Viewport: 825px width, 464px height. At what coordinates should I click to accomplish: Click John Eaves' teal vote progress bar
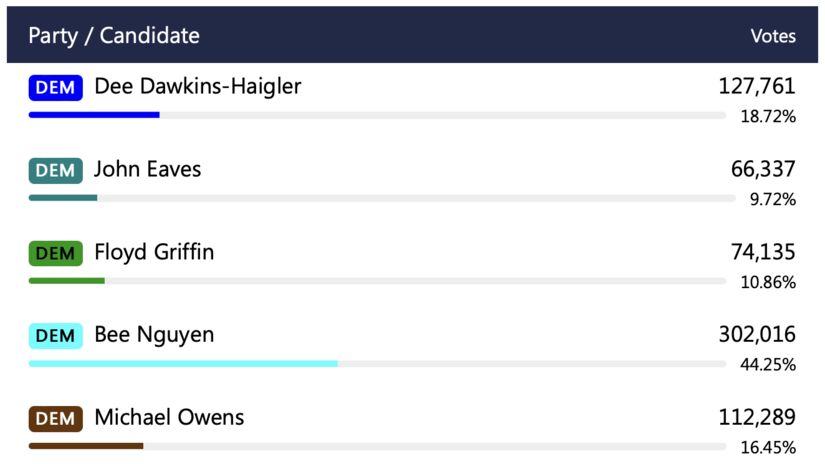63,198
